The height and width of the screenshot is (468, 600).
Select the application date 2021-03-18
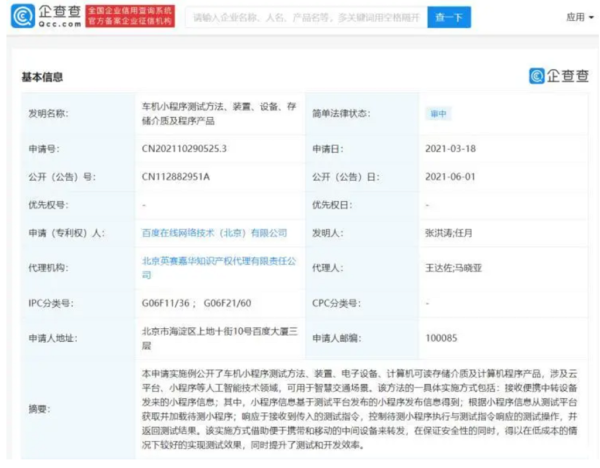click(450, 148)
